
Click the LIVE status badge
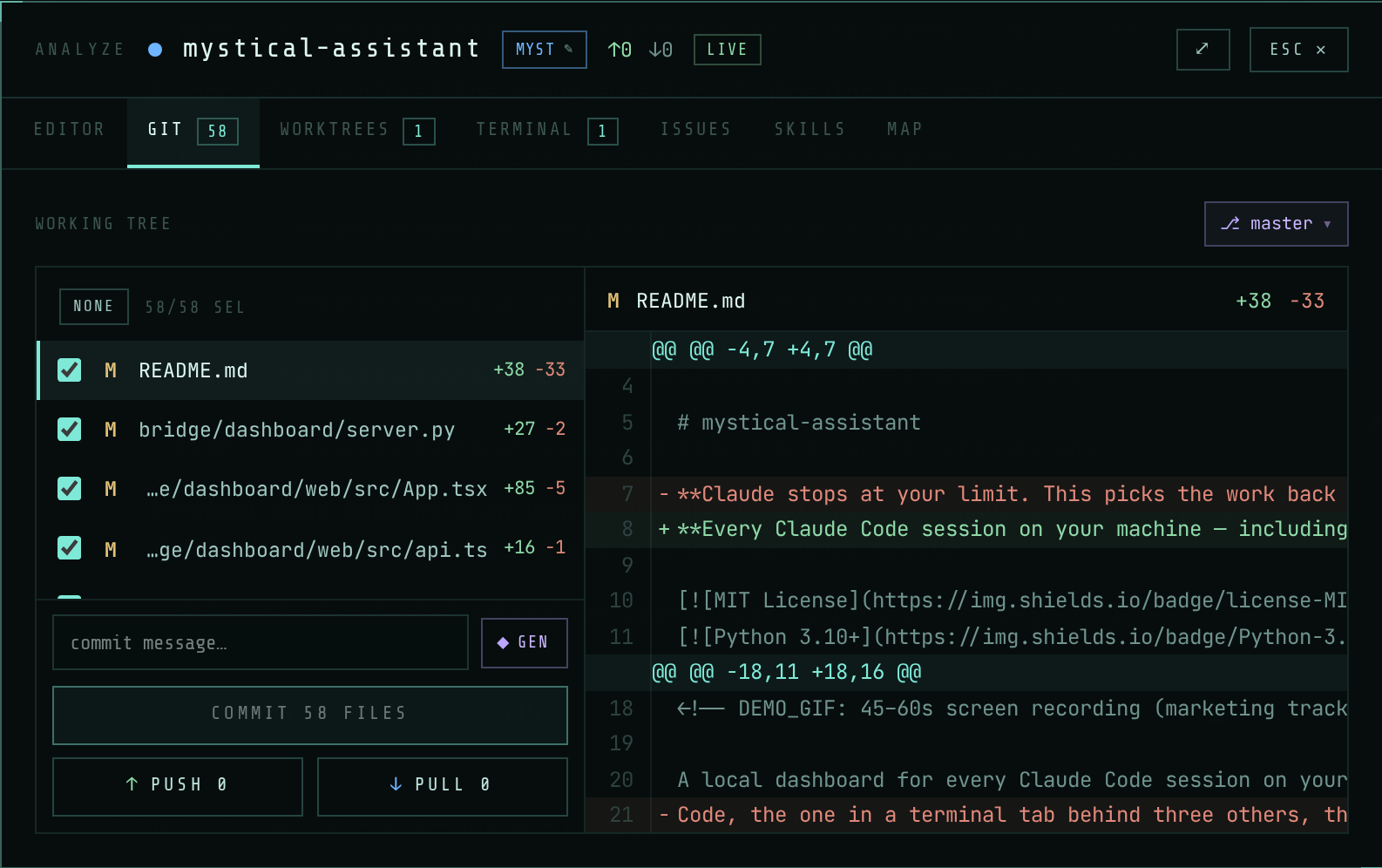(x=727, y=50)
